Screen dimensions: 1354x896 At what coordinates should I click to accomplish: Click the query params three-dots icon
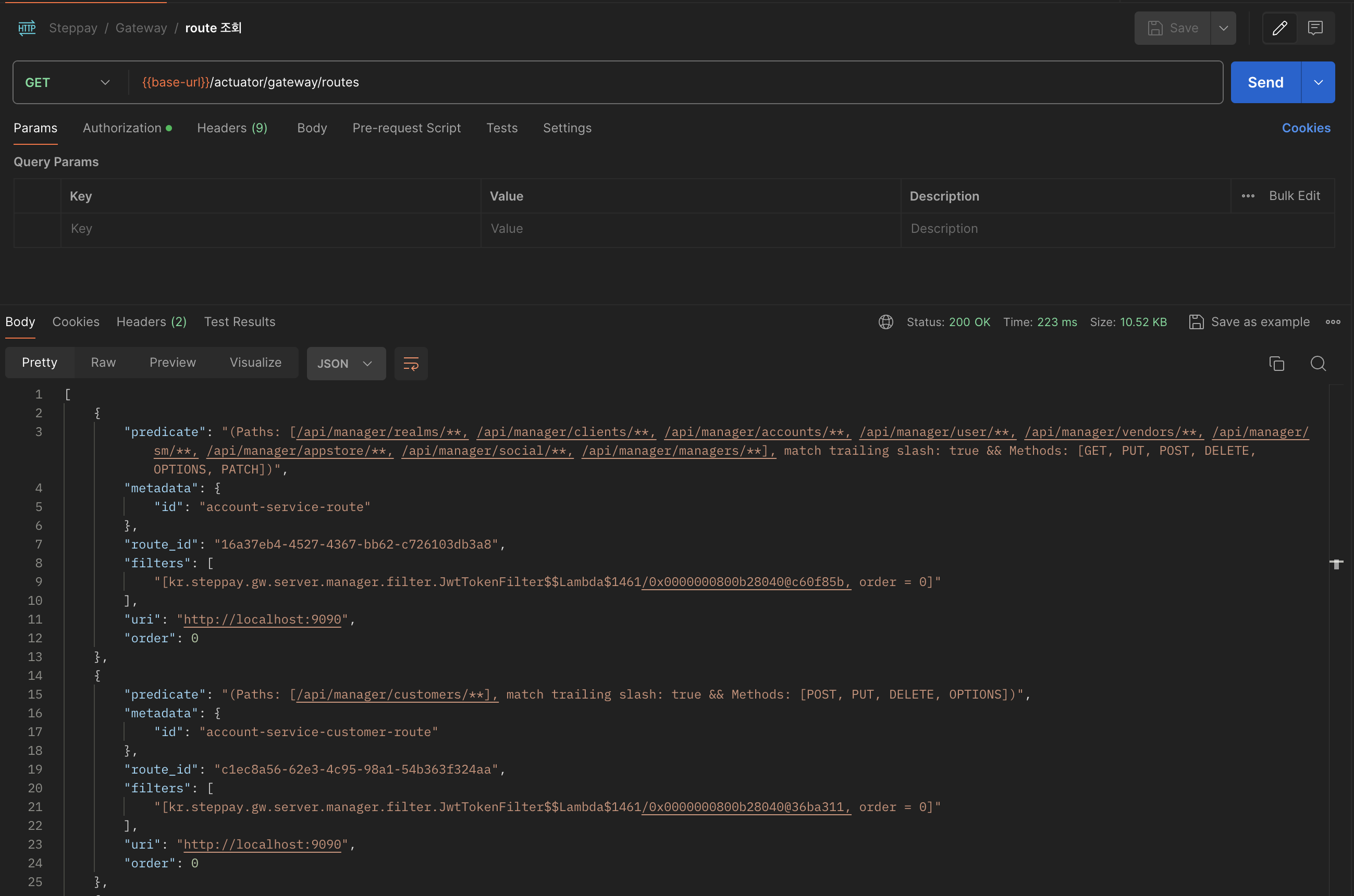(1248, 196)
